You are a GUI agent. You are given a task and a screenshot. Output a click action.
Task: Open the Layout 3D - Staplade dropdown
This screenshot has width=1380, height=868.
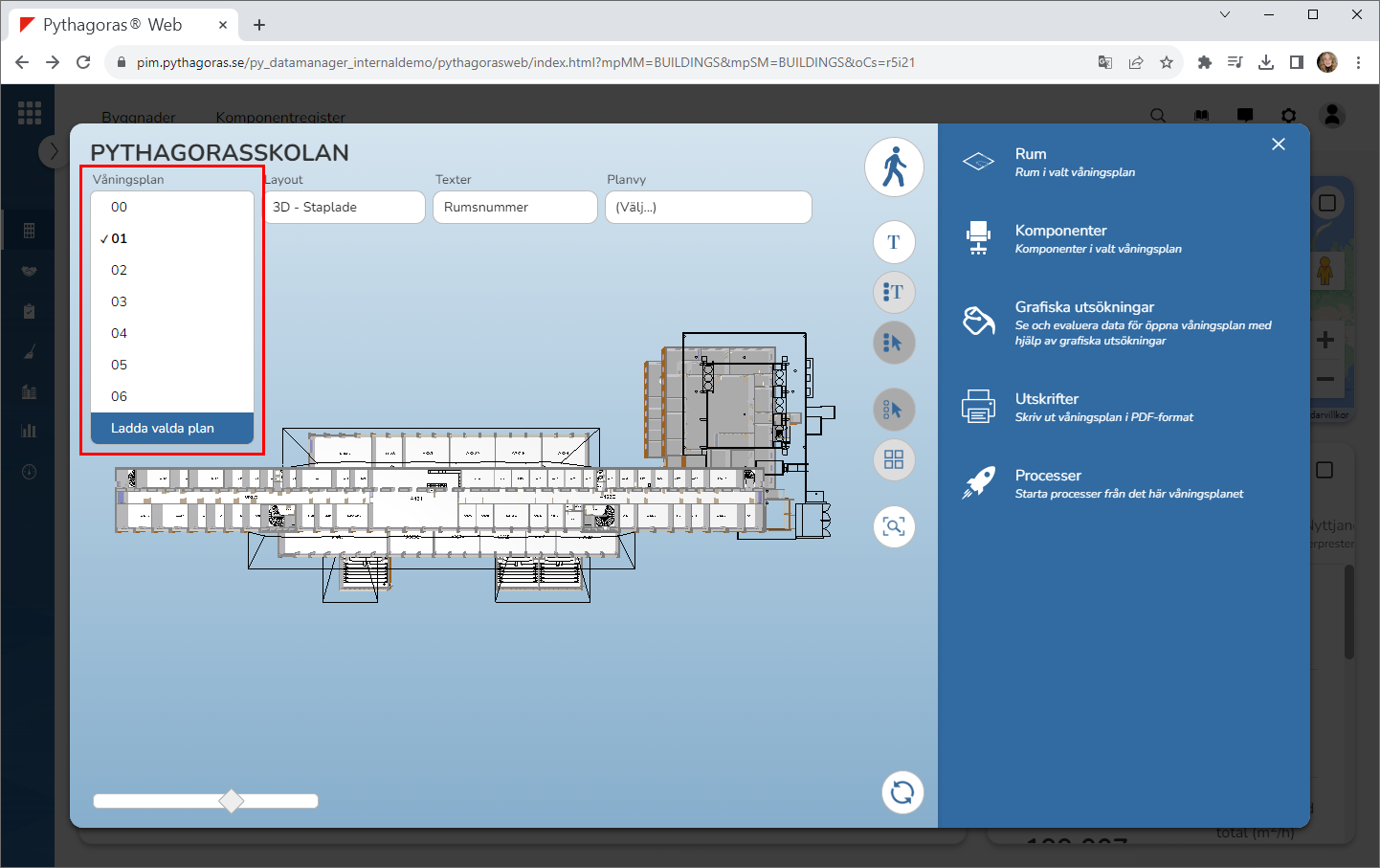[x=344, y=207]
